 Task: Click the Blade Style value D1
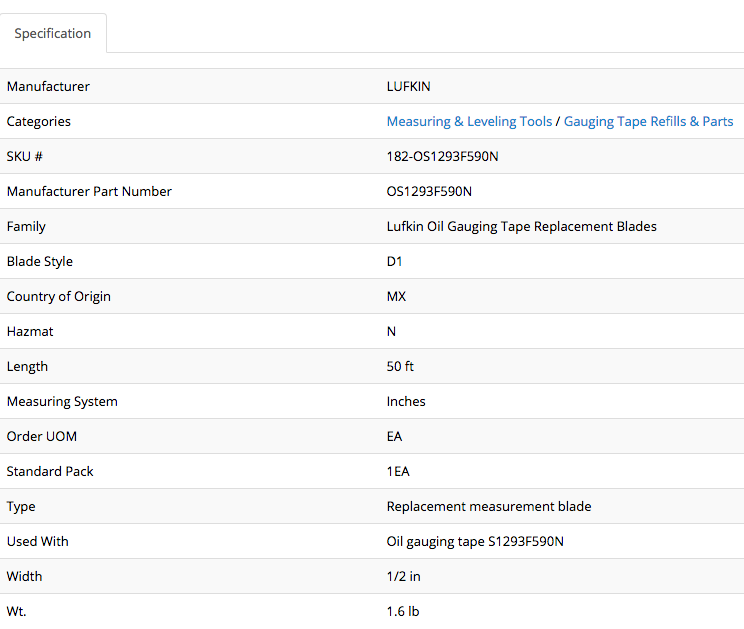(x=396, y=261)
